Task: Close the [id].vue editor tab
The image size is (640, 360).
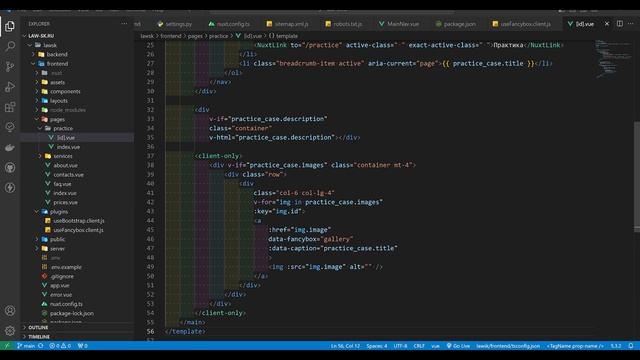Action: (607, 24)
